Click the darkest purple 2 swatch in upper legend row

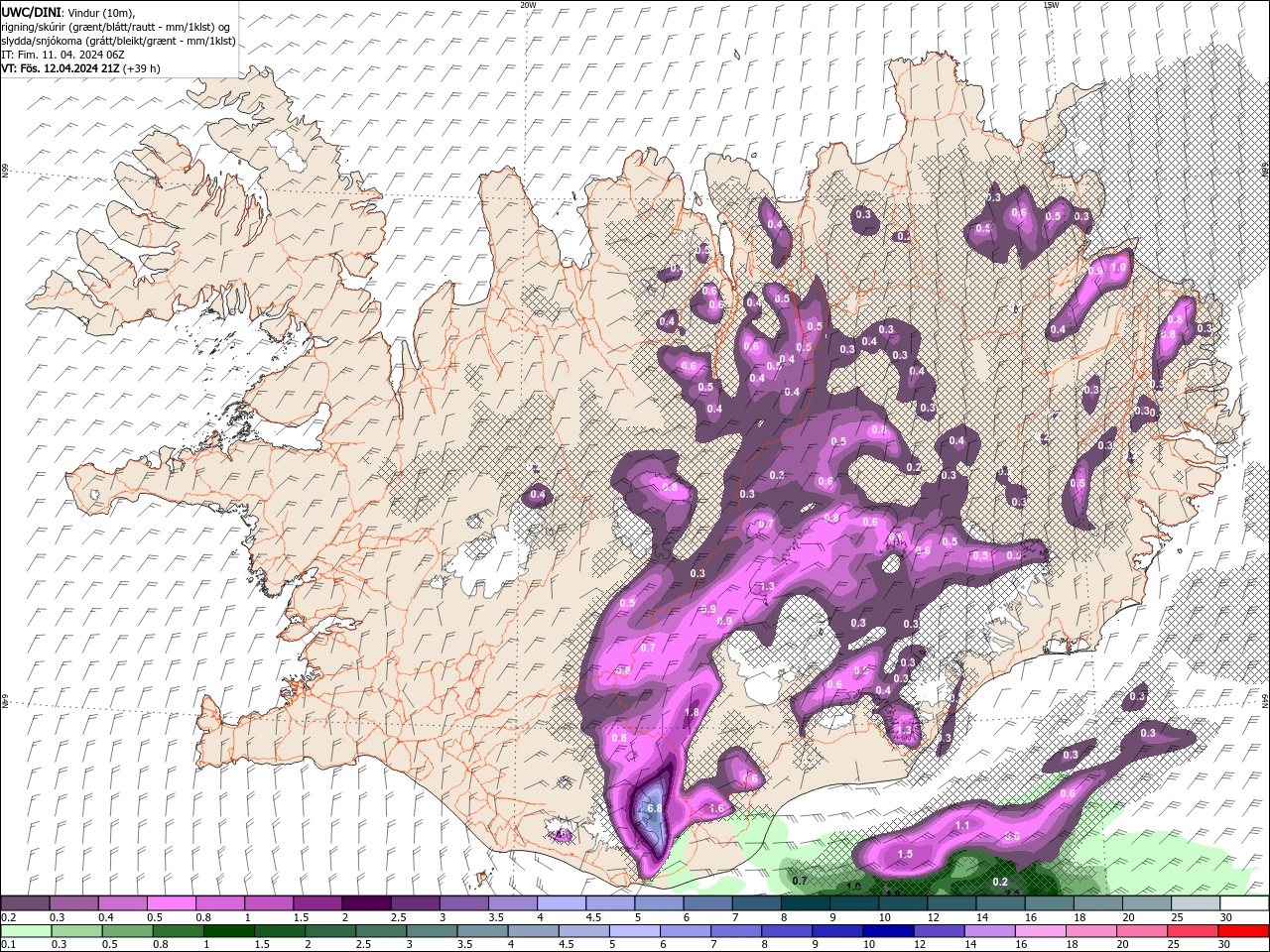[x=365, y=903]
